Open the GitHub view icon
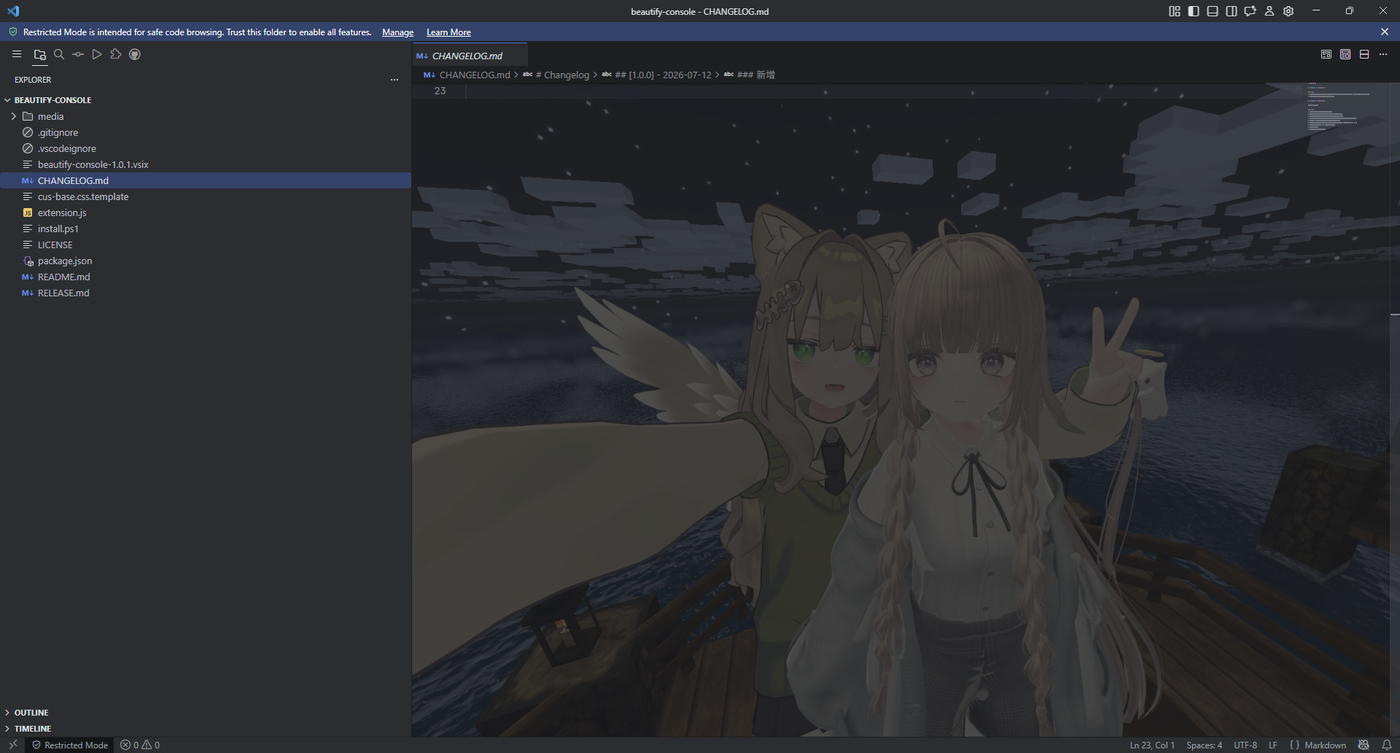Image resolution: width=1400 pixels, height=753 pixels. tap(135, 54)
